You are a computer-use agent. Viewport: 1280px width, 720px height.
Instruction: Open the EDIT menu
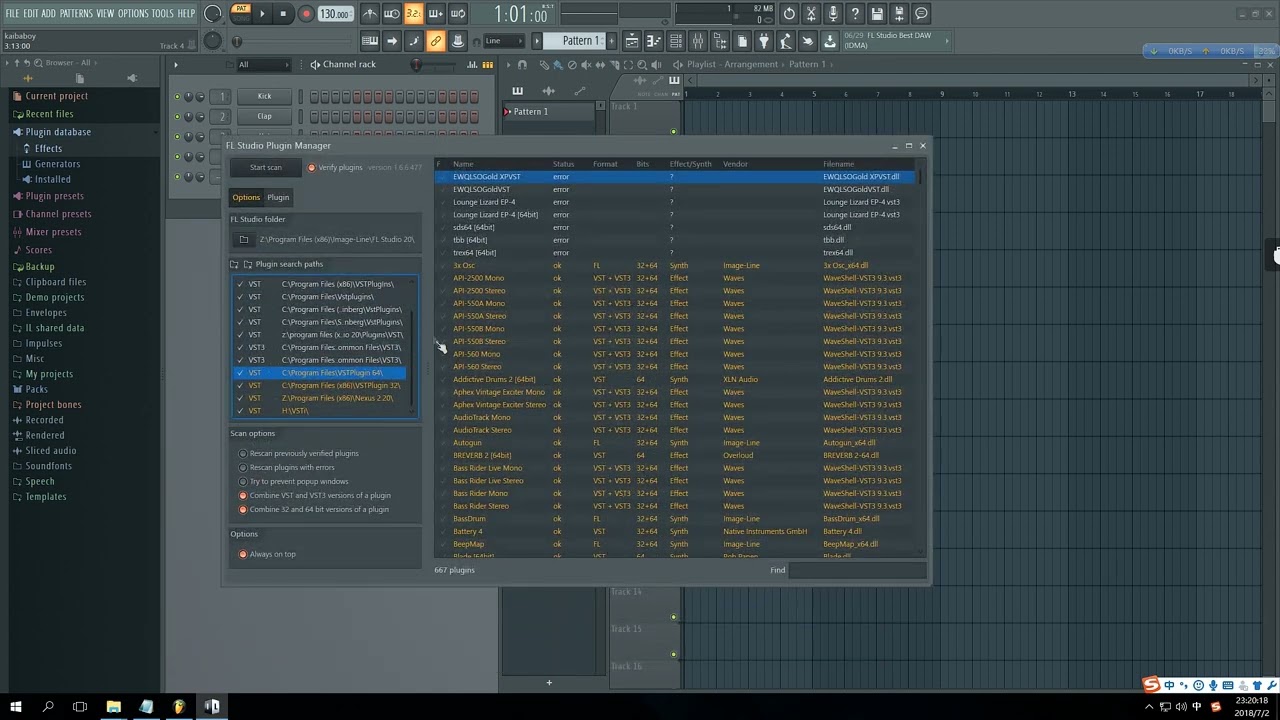click(x=31, y=13)
